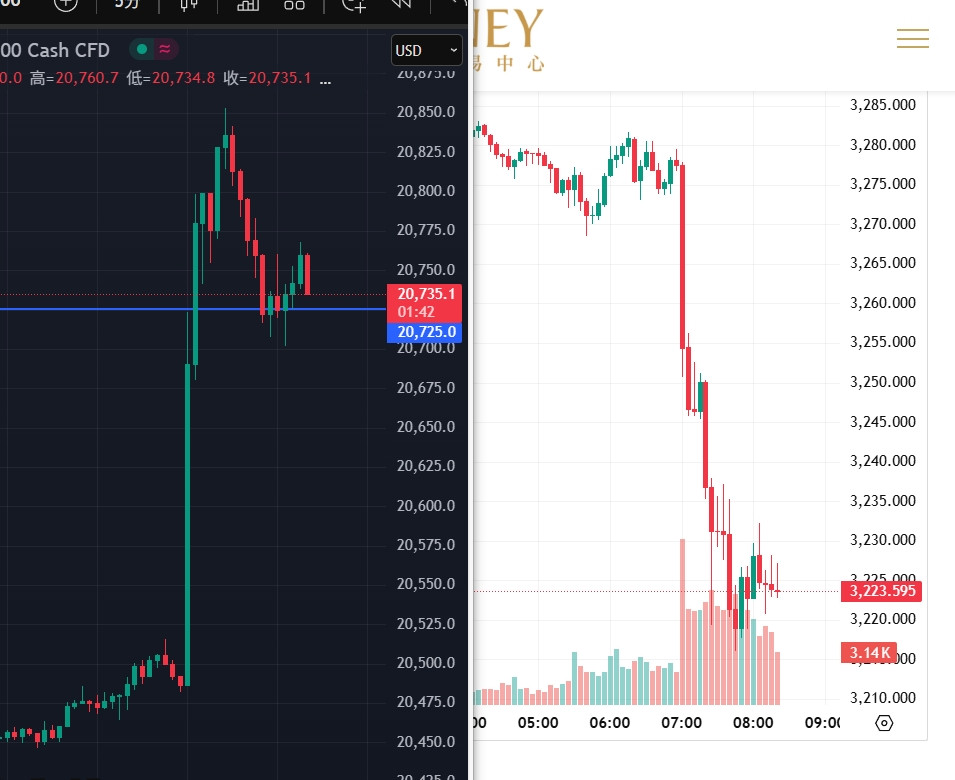Toggle the pink approximate data indicator
This screenshot has height=780, width=955.
click(164, 49)
